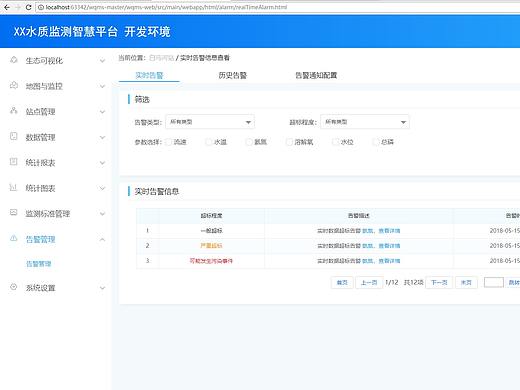The width and height of the screenshot is (520, 390).
Task: Click the 告警描述 column header
Action: coord(359,216)
